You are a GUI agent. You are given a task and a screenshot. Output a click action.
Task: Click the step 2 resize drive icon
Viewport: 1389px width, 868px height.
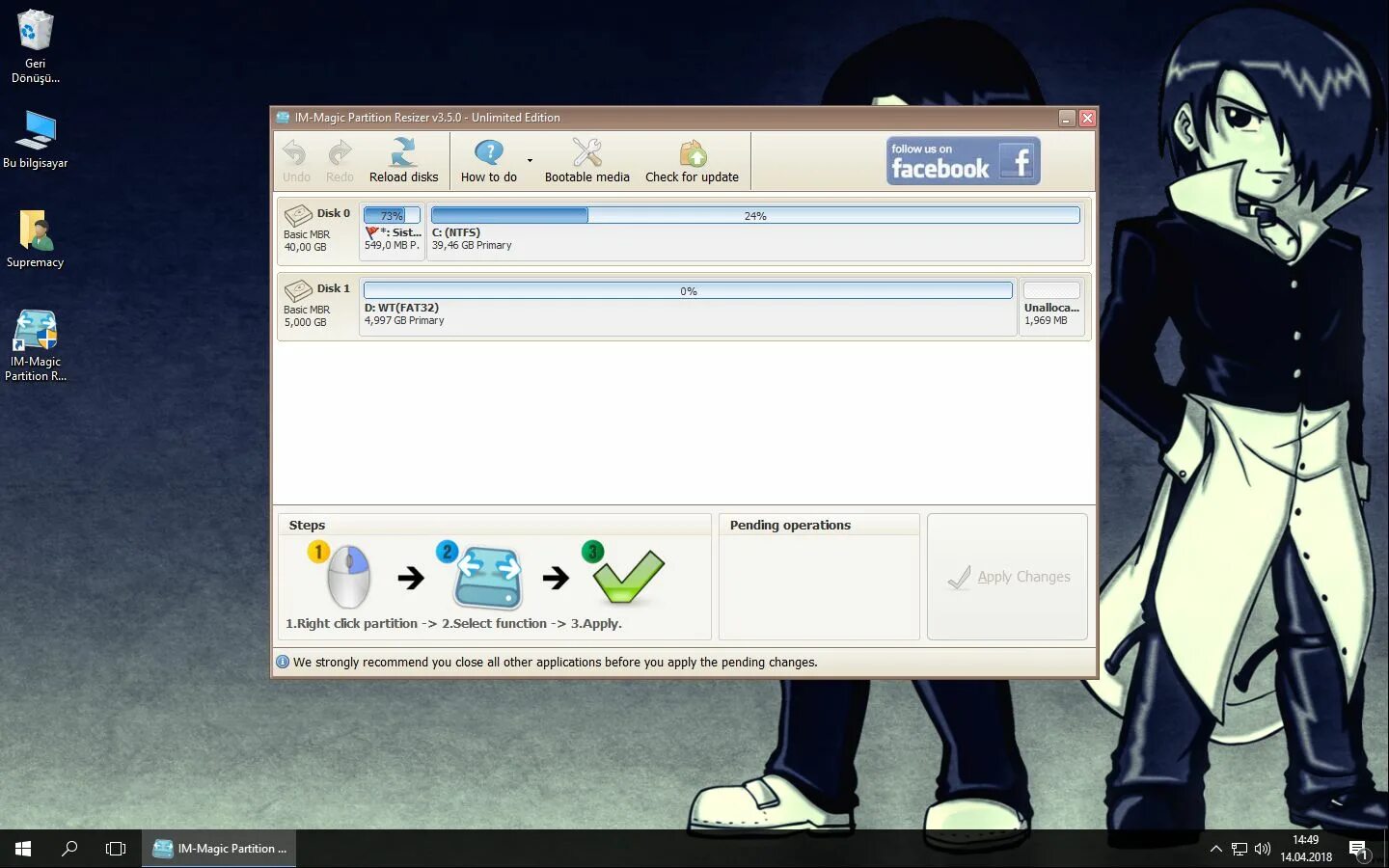coord(488,577)
